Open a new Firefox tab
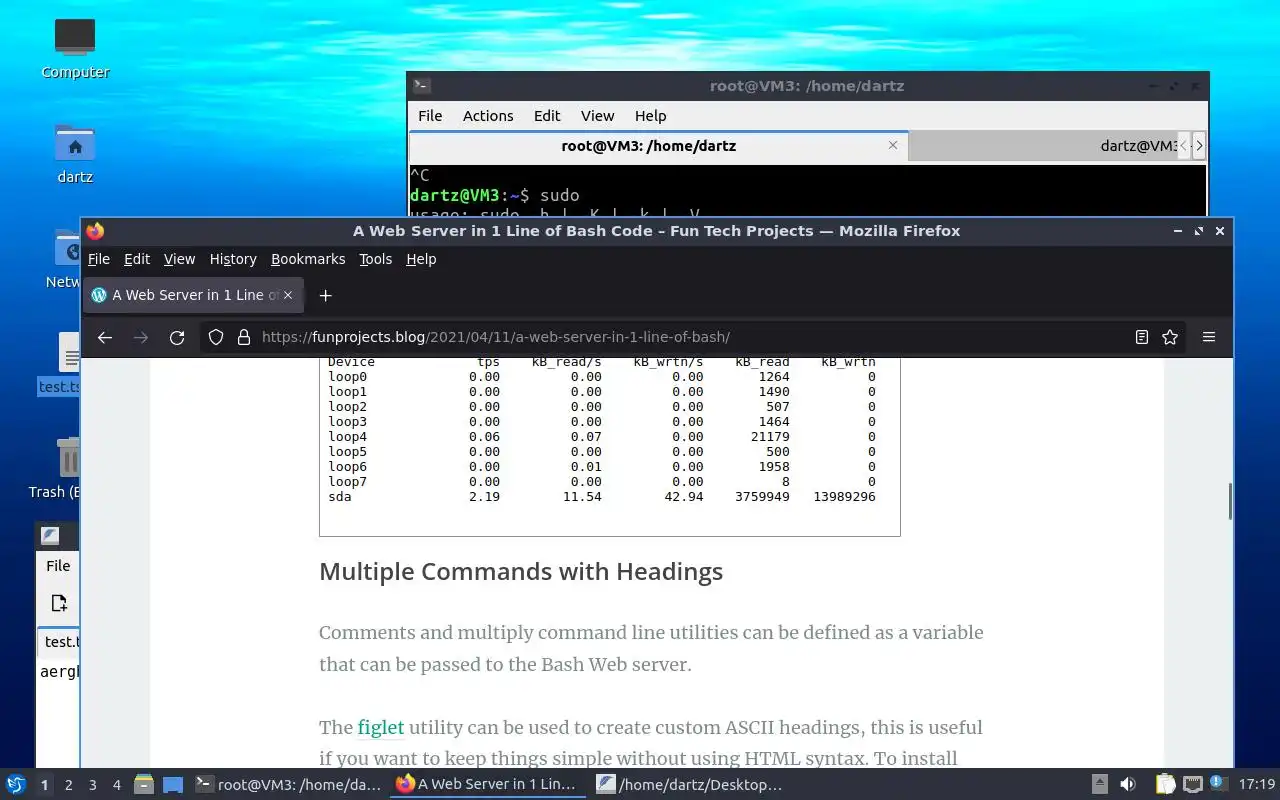The height and width of the screenshot is (800, 1280). tap(325, 295)
